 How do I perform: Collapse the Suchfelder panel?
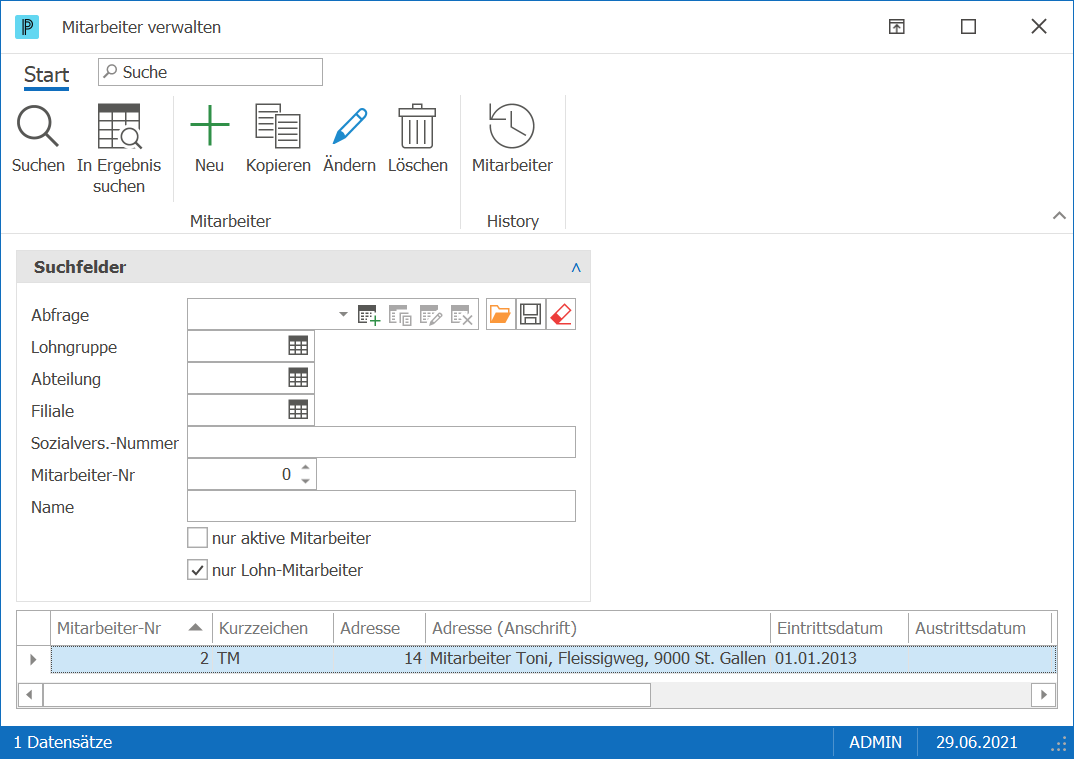[x=576, y=268]
